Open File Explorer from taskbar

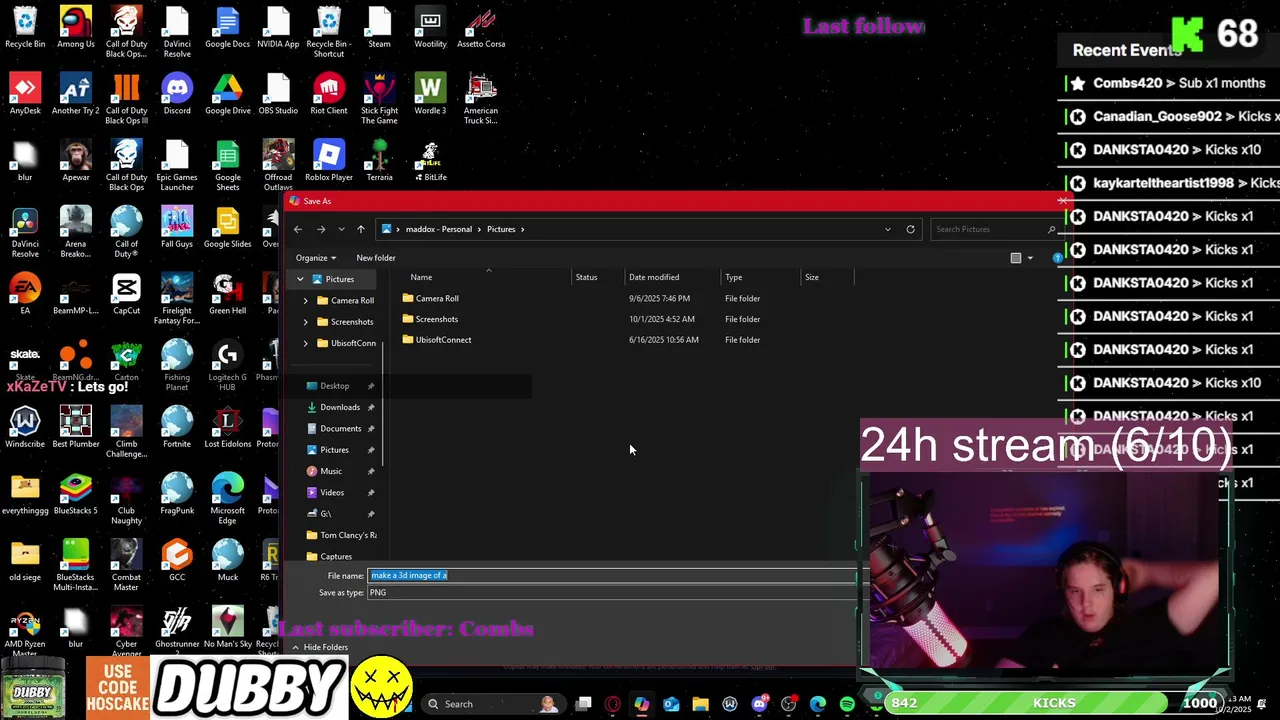pyautogui.click(x=700, y=704)
